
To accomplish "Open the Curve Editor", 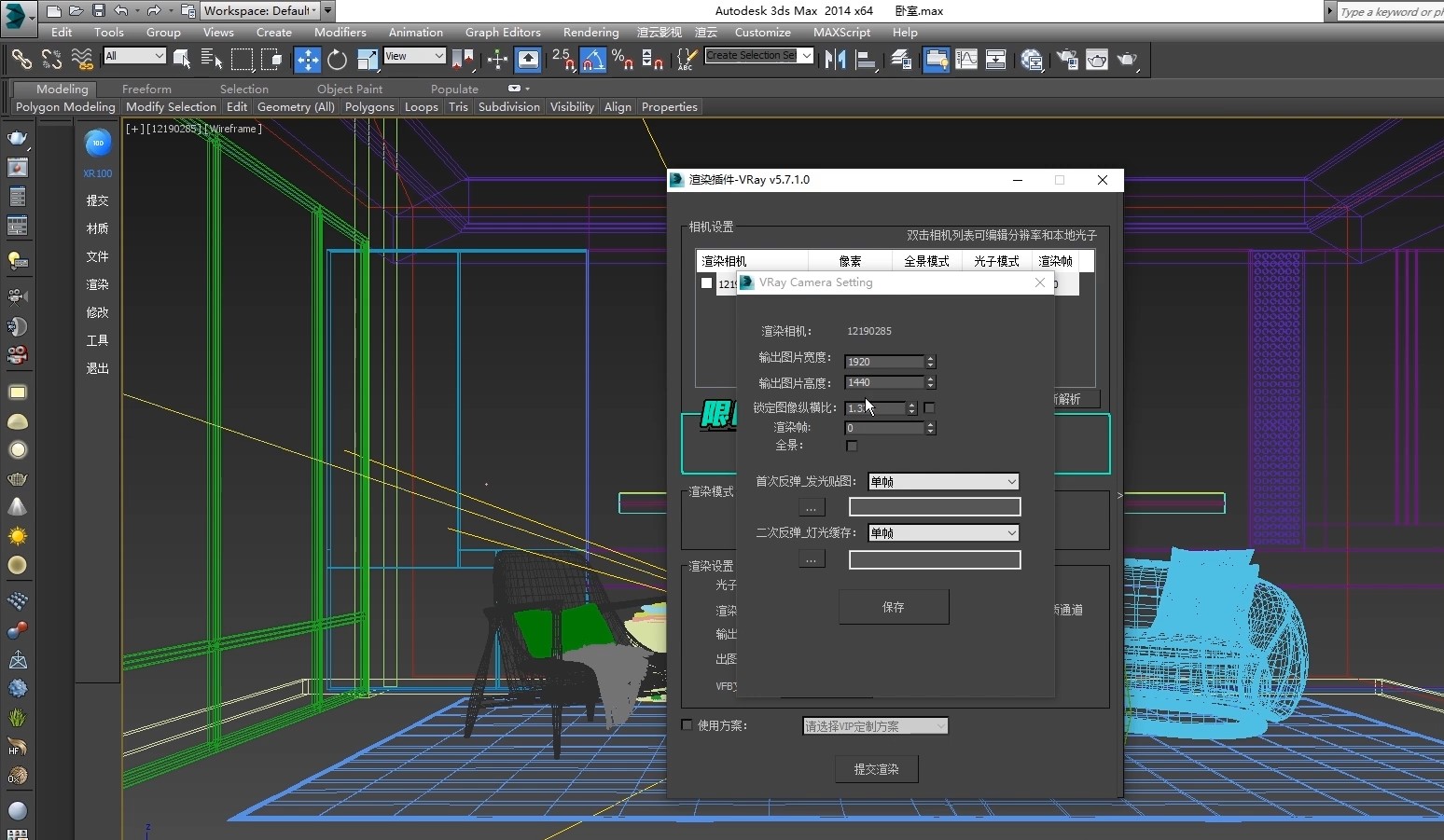I will click(966, 60).
